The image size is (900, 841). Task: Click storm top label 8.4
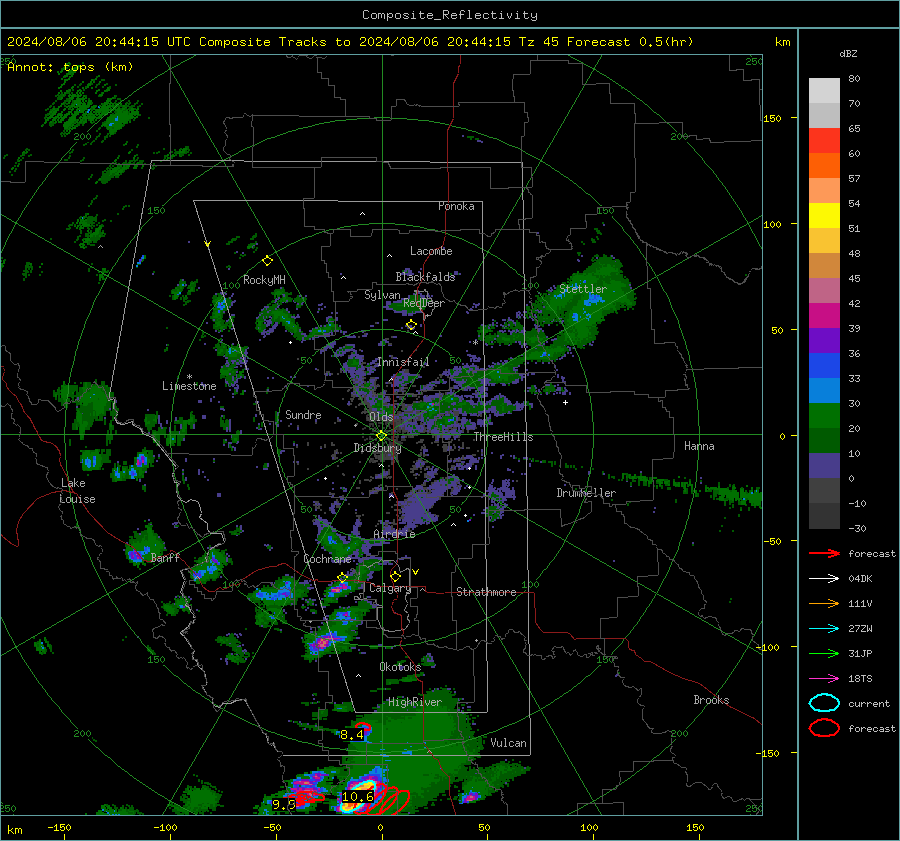(x=352, y=734)
